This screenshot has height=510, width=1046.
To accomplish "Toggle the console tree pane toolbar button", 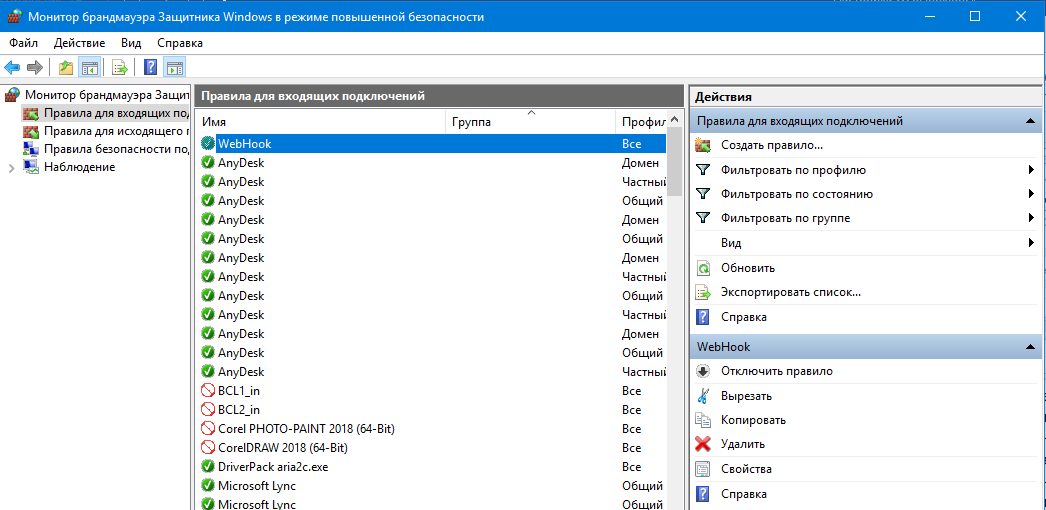I will point(90,68).
